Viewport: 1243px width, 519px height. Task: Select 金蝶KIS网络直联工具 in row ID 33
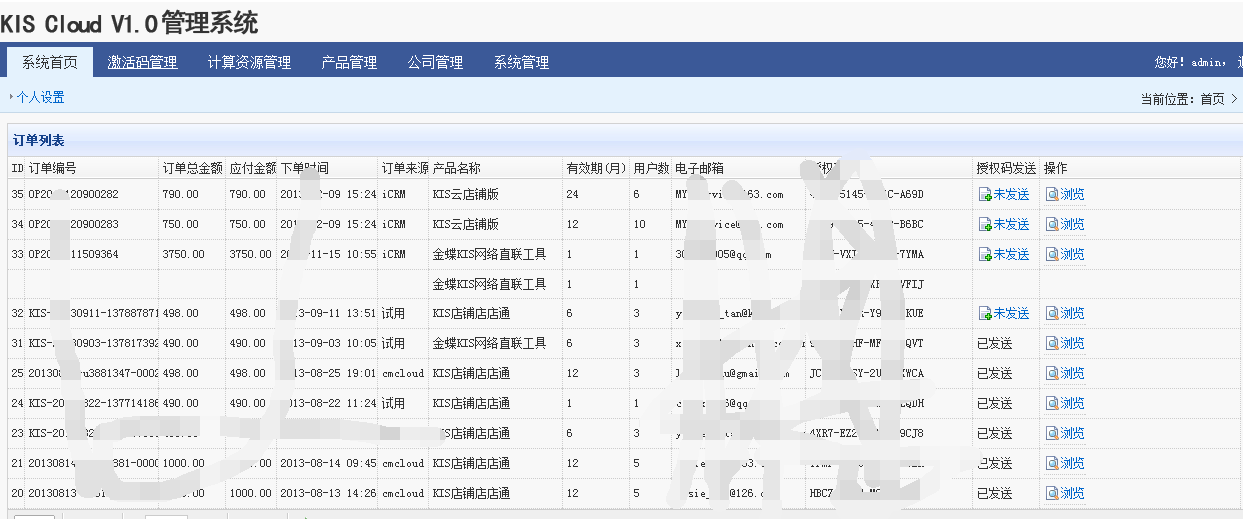coord(489,255)
